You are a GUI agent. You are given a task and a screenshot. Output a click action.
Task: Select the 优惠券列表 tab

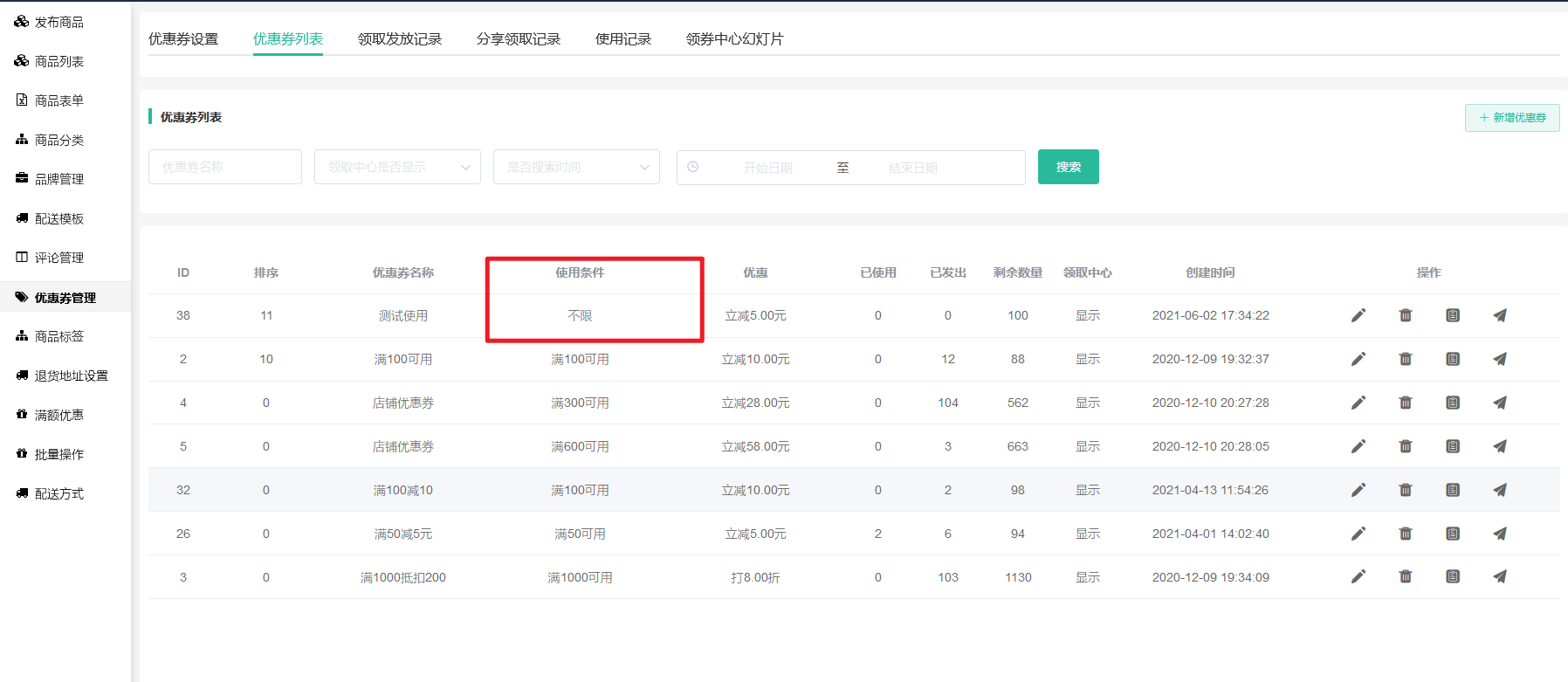coord(288,39)
